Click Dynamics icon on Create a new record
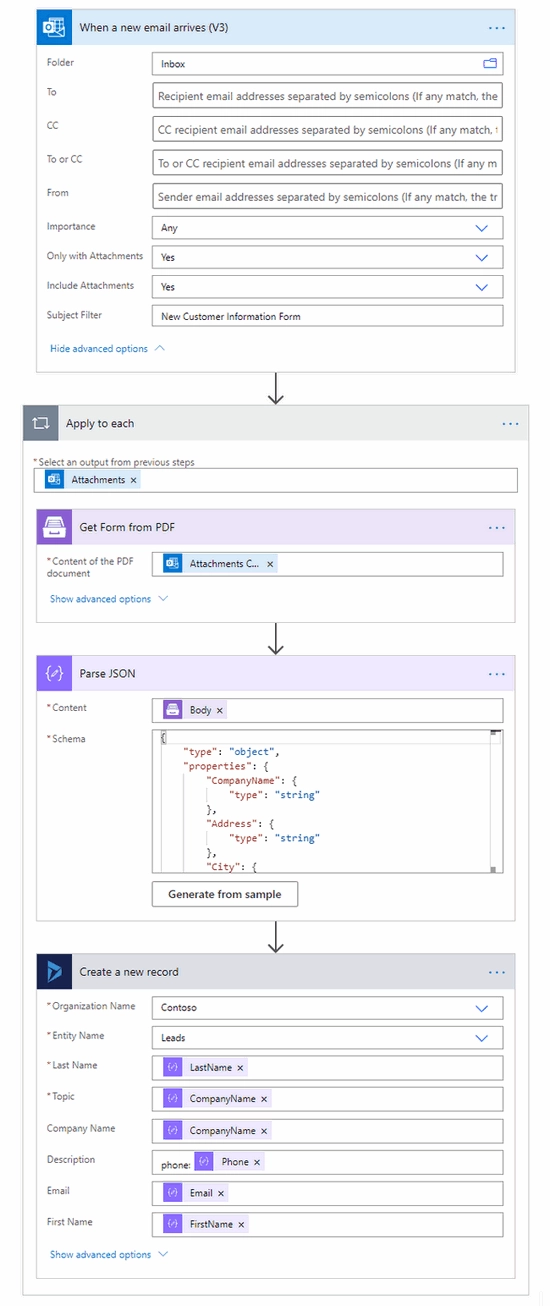The height and width of the screenshot is (1306, 550). click(x=53, y=972)
